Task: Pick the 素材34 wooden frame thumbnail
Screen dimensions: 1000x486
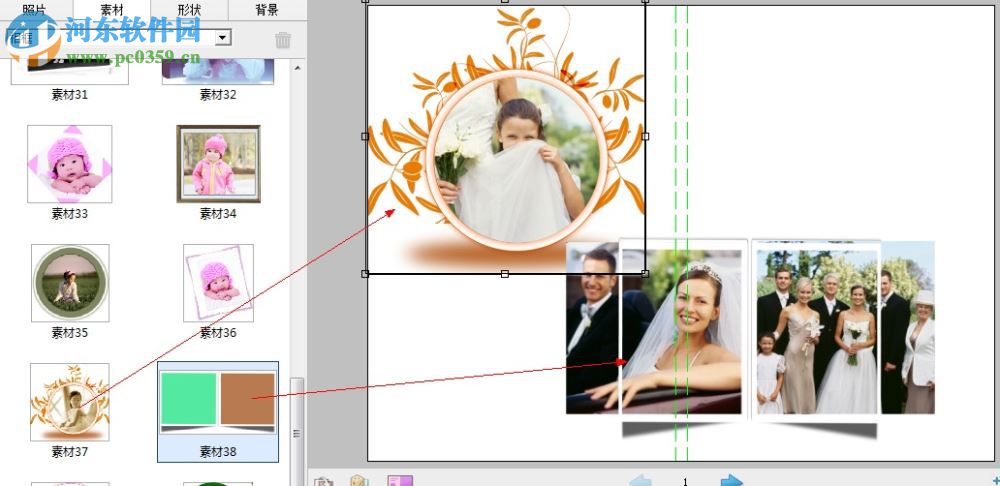Action: pos(218,164)
